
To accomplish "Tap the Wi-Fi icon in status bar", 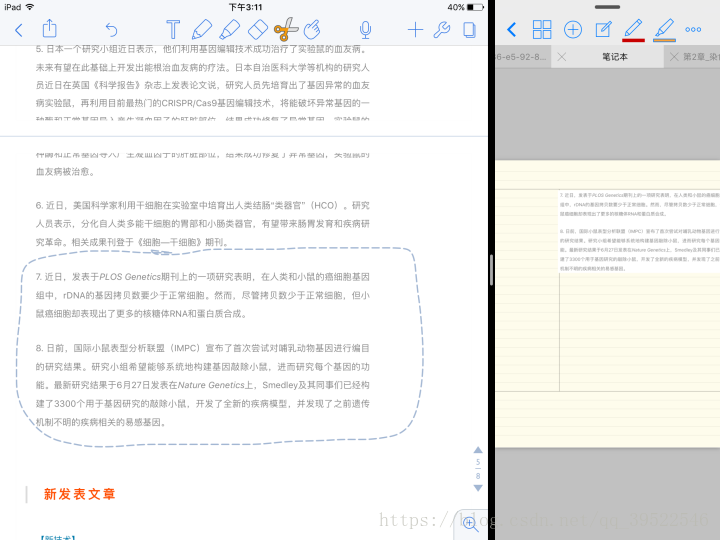I will point(30,7).
